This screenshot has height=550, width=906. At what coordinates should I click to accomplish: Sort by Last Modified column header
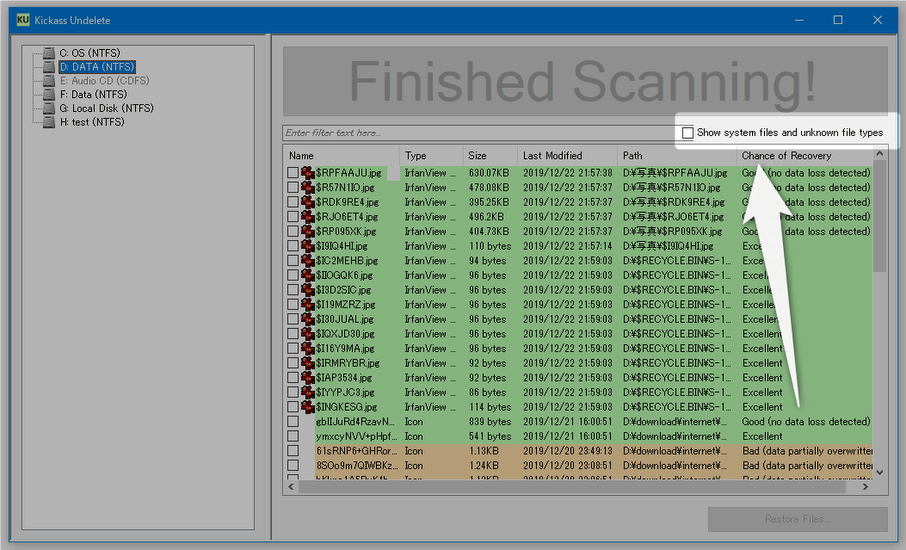(567, 156)
